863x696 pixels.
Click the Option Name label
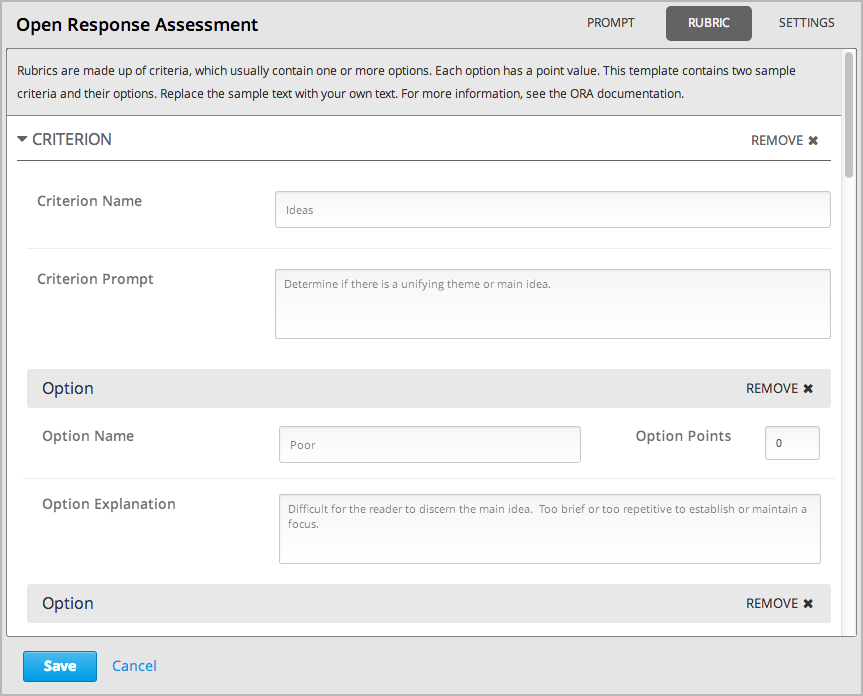88,436
